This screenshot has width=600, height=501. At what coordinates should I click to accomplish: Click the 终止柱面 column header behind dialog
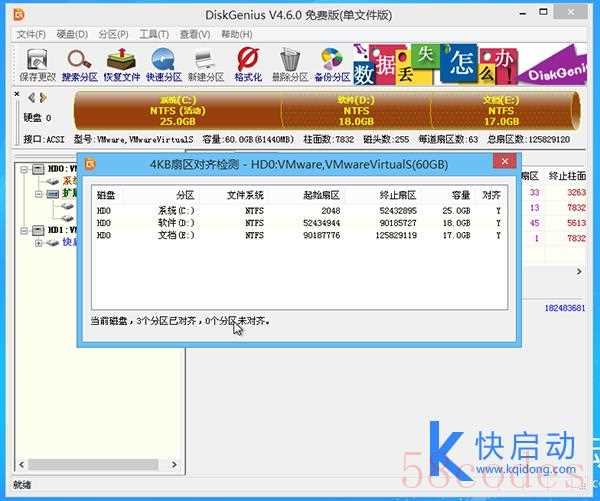click(x=567, y=176)
